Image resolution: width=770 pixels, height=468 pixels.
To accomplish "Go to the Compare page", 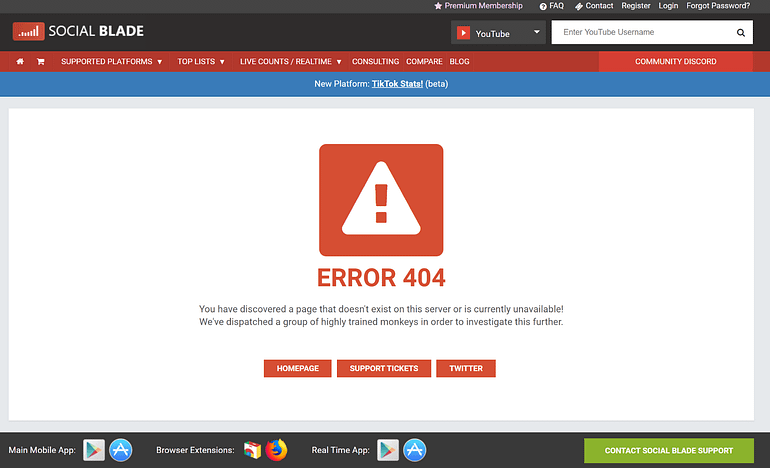I will pyautogui.click(x=424, y=62).
